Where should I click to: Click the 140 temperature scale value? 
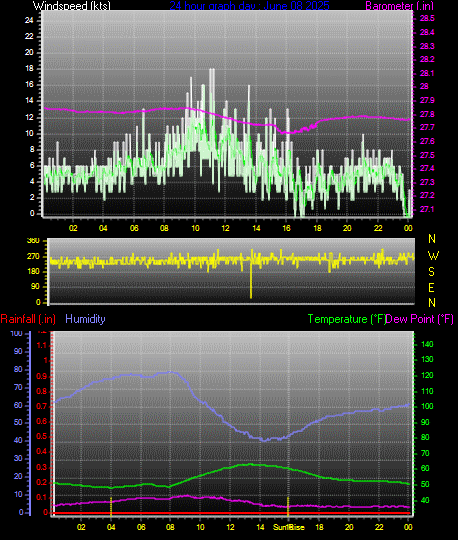point(427,344)
